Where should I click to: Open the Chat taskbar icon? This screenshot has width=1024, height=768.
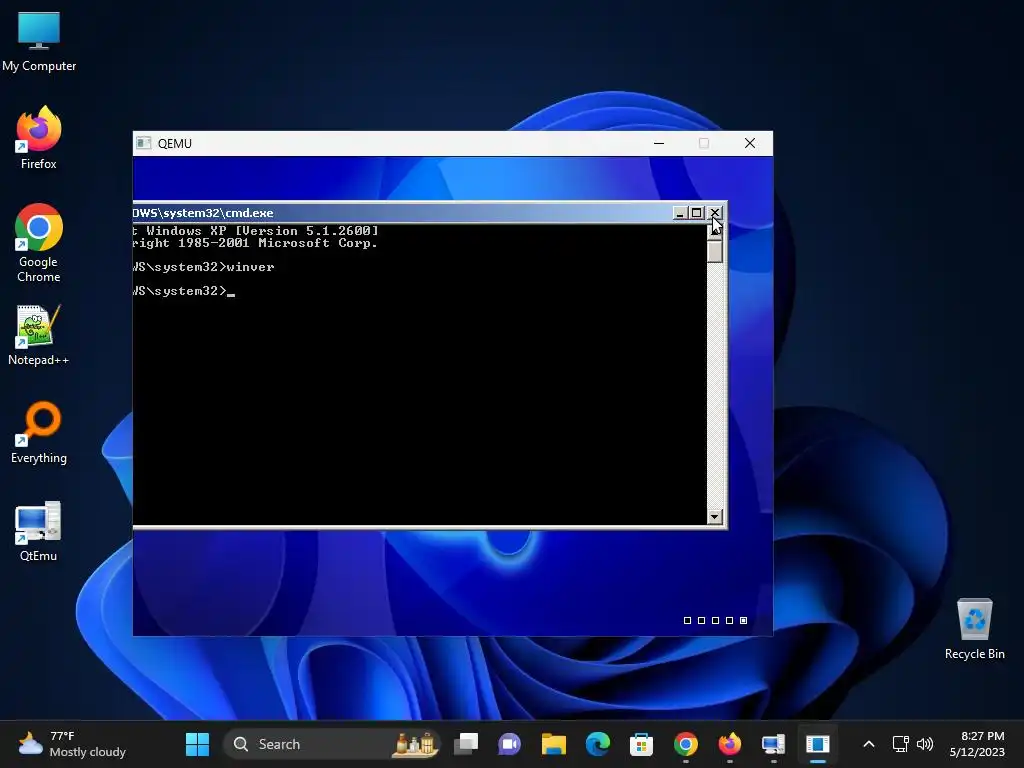[509, 744]
